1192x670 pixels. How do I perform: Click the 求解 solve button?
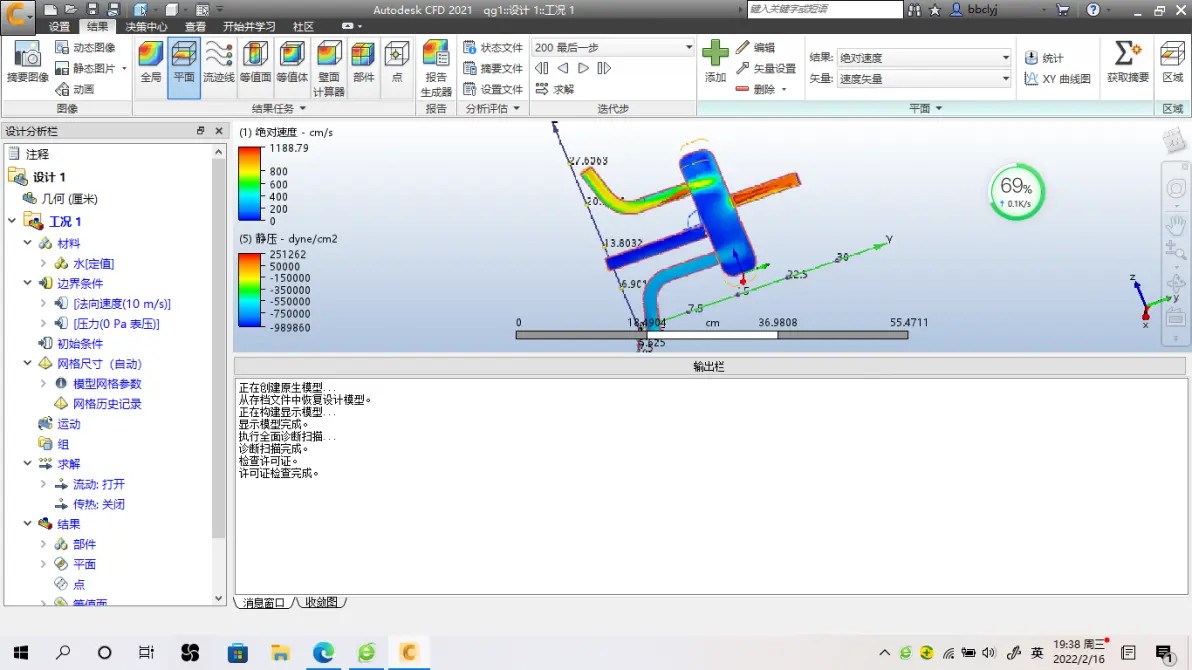(554, 89)
